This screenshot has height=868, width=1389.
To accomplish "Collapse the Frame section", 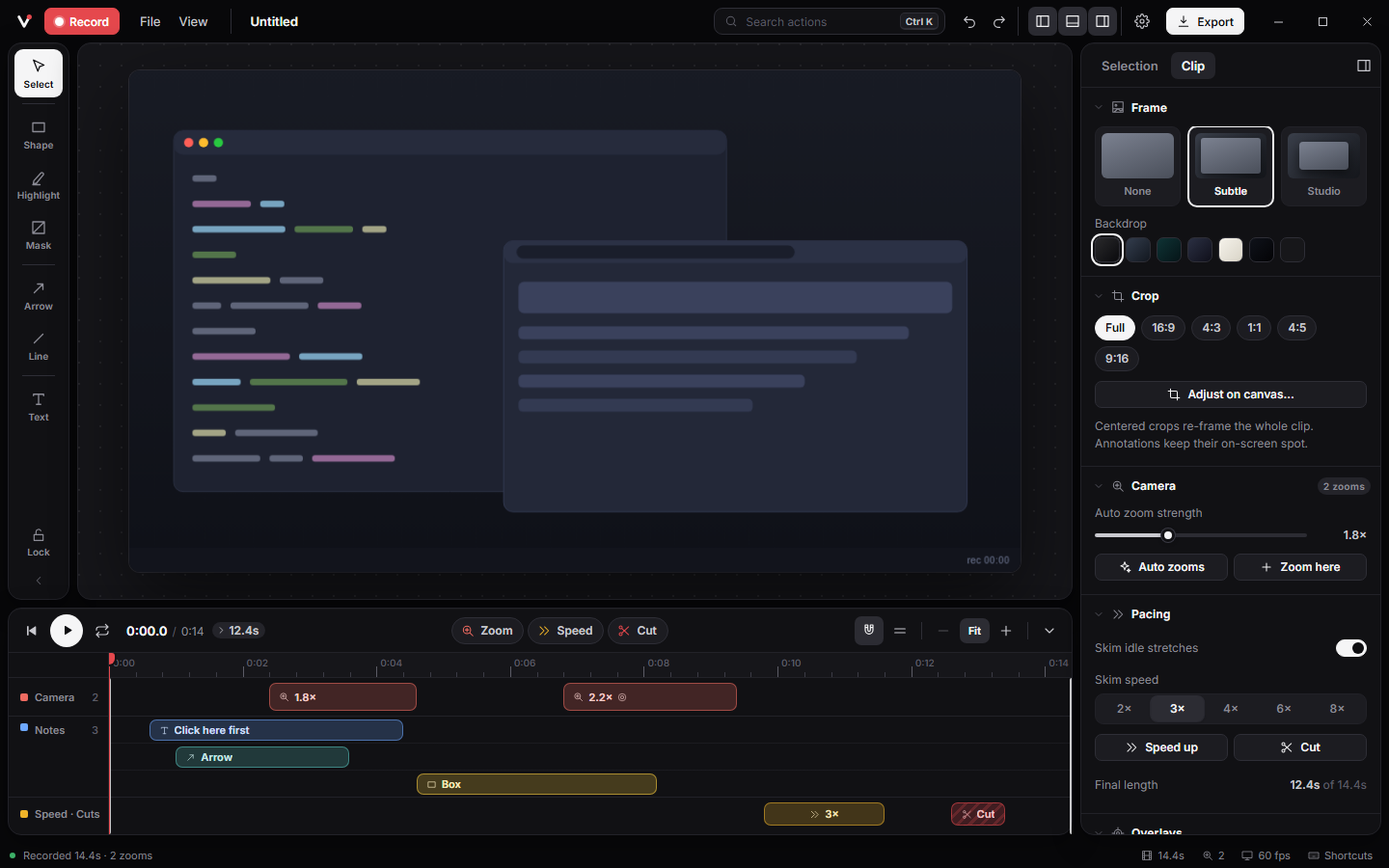I will 1099,108.
